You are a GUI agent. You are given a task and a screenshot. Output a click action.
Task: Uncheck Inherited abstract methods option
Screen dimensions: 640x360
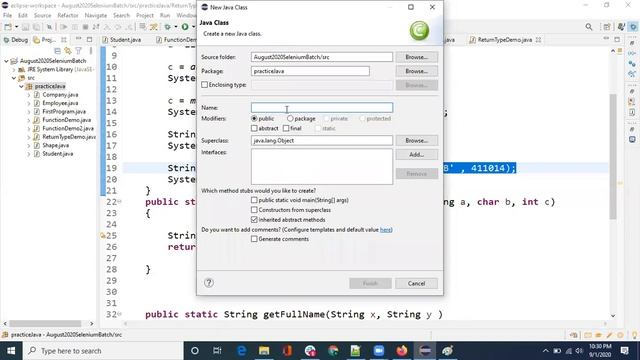254,220
